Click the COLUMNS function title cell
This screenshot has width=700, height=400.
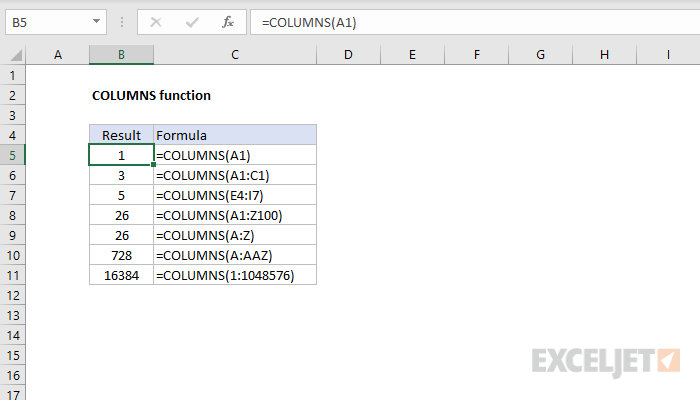coord(150,95)
